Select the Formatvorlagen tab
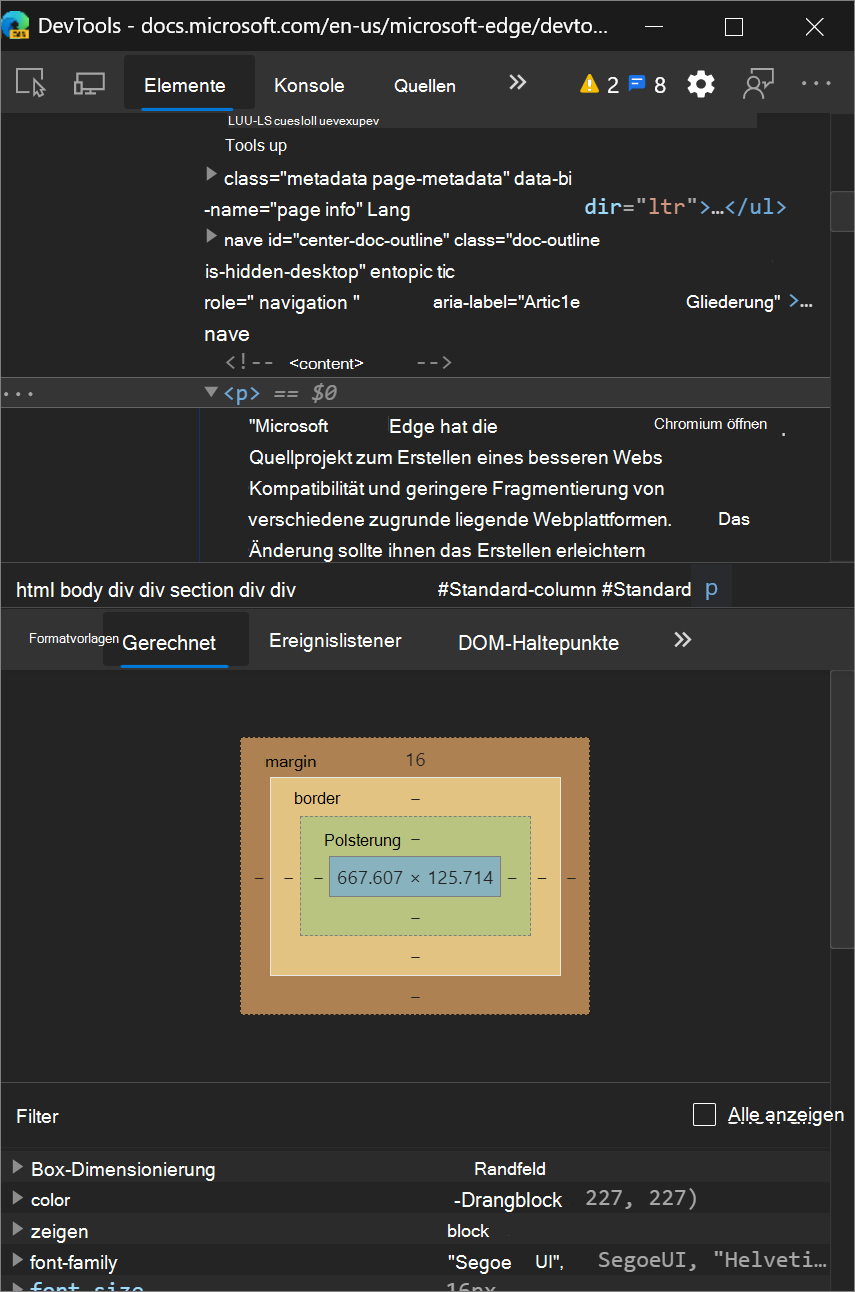This screenshot has height=1292, width=855. pos(74,638)
